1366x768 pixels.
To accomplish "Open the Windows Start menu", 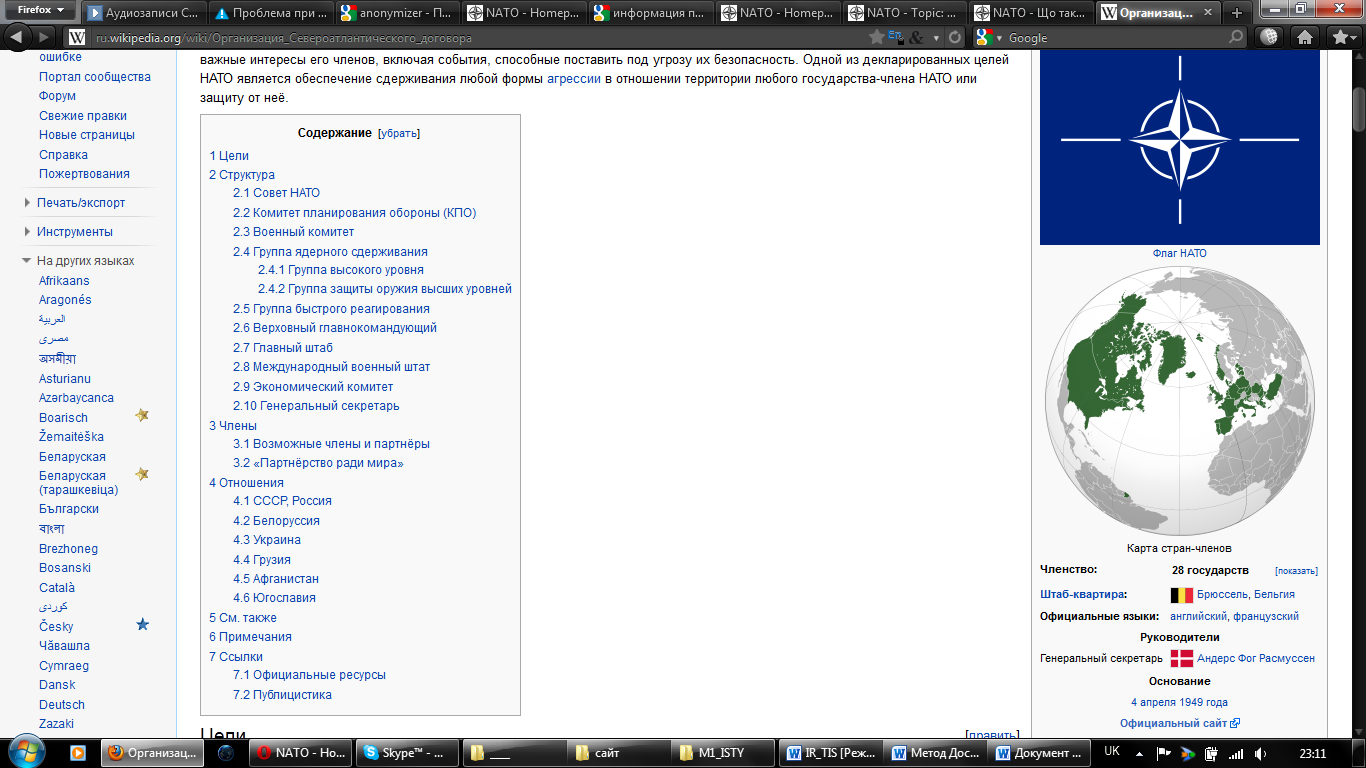I will point(26,752).
